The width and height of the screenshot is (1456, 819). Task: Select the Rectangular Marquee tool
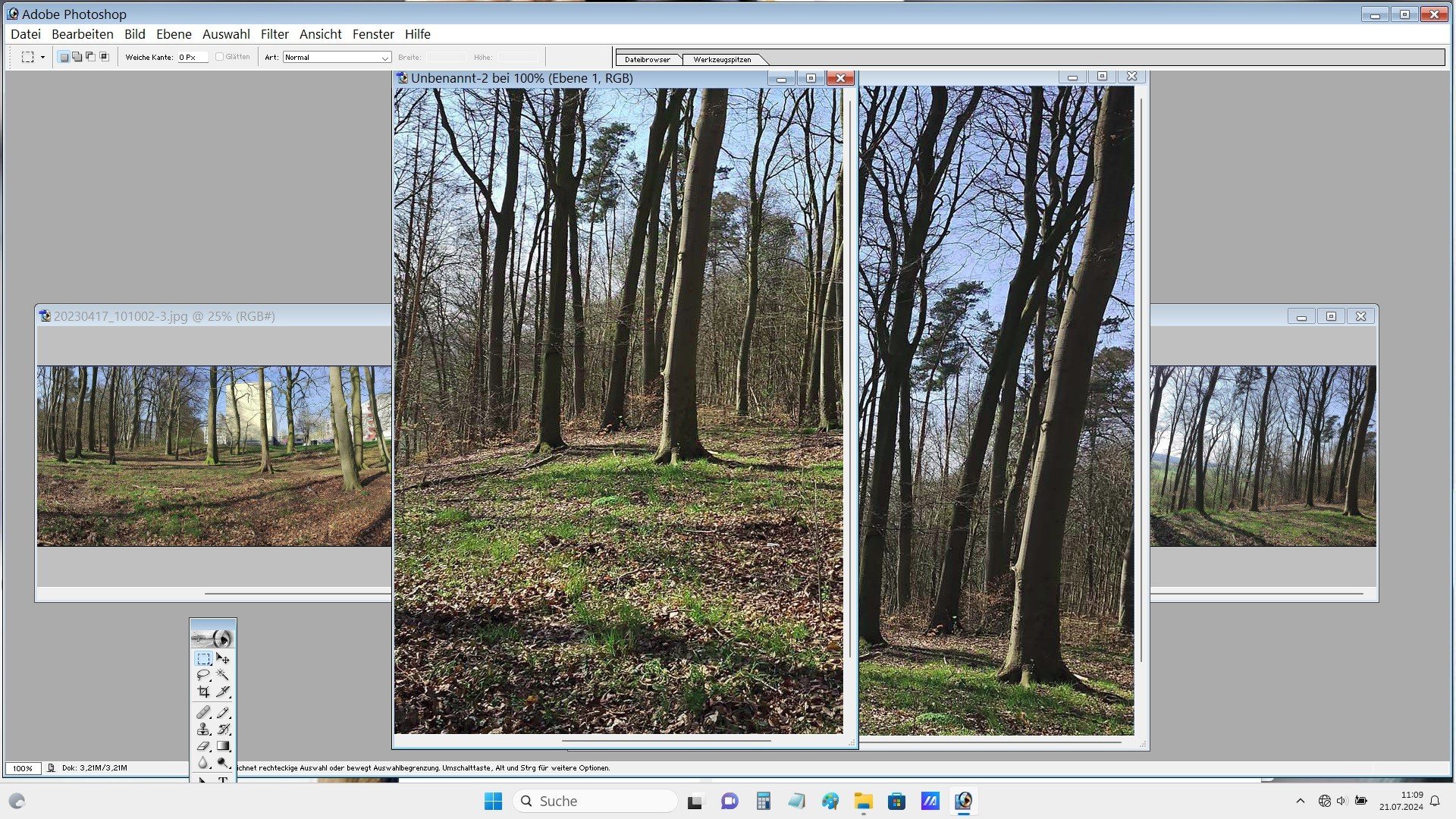click(x=203, y=658)
